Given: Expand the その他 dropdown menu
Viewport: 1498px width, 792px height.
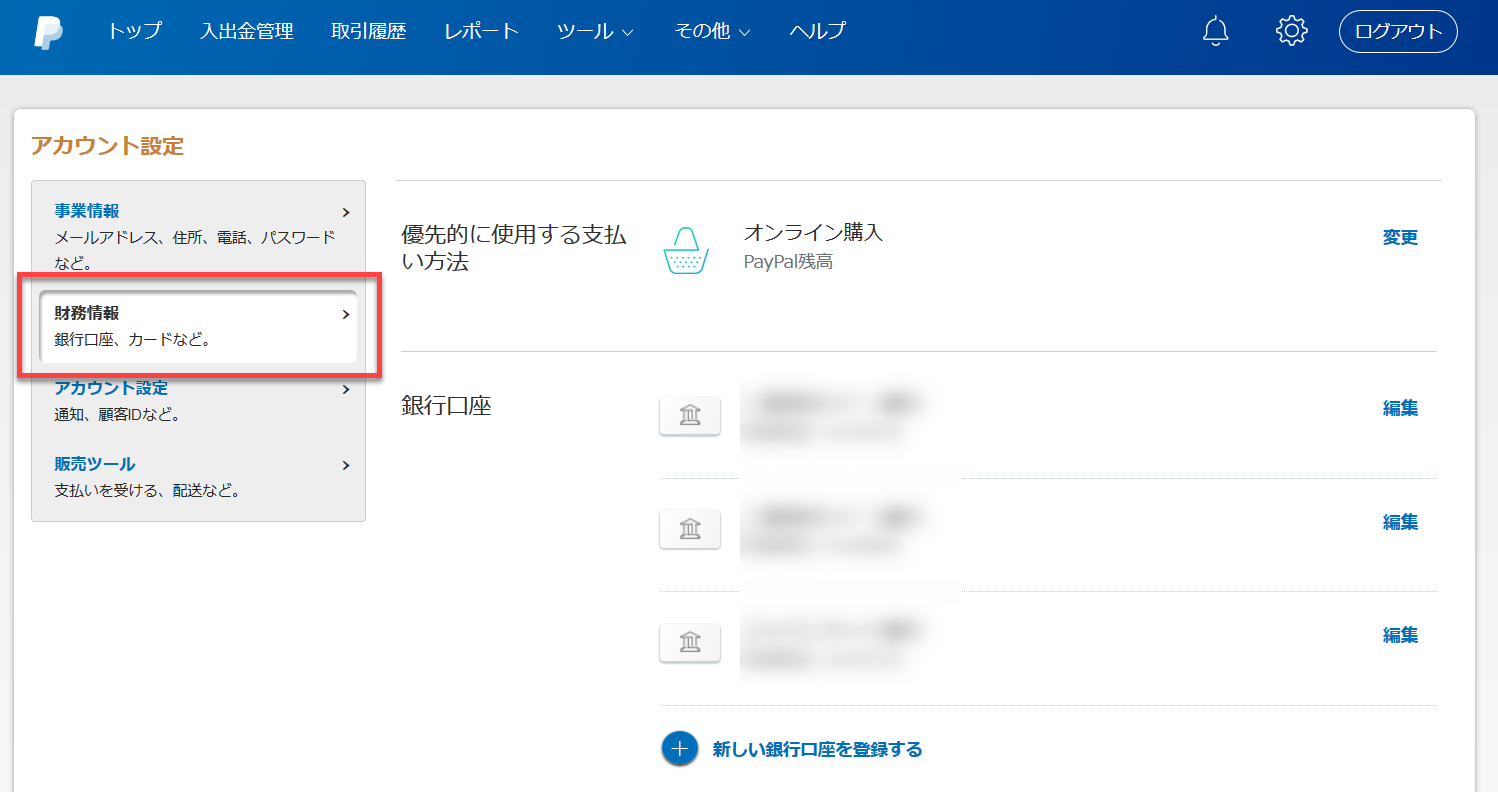Looking at the screenshot, I should 711,32.
